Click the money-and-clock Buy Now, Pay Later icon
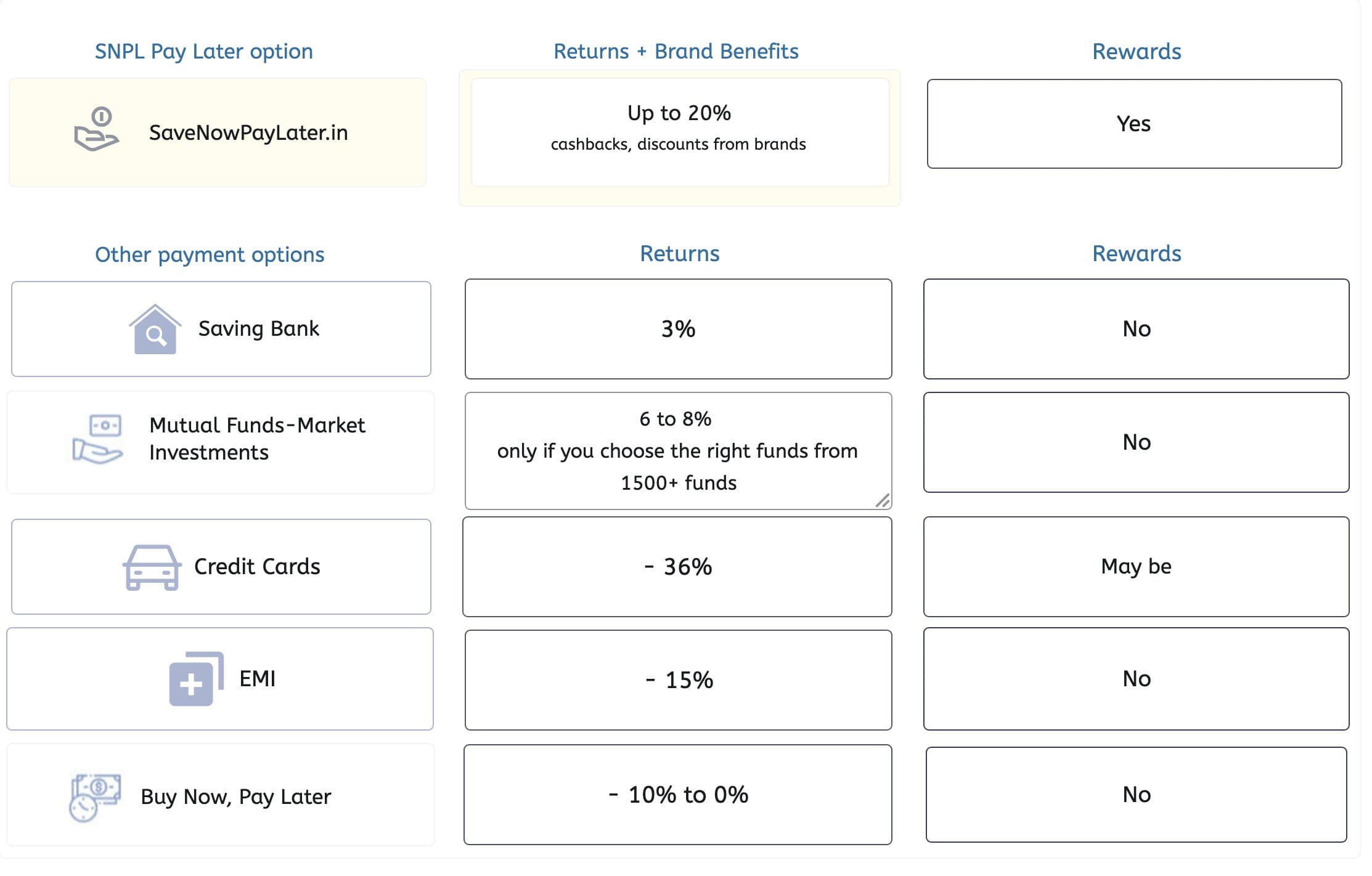1372x876 pixels. click(94, 797)
